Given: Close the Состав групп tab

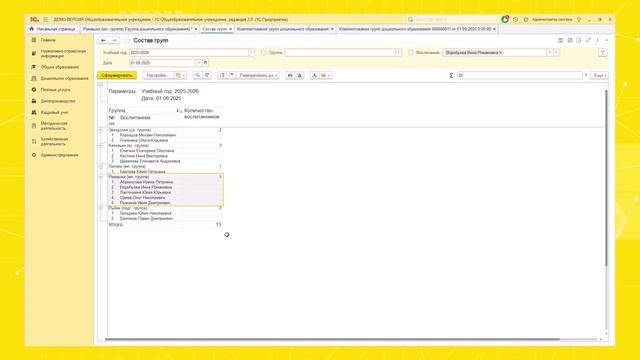Looking at the screenshot, I should [230, 29].
